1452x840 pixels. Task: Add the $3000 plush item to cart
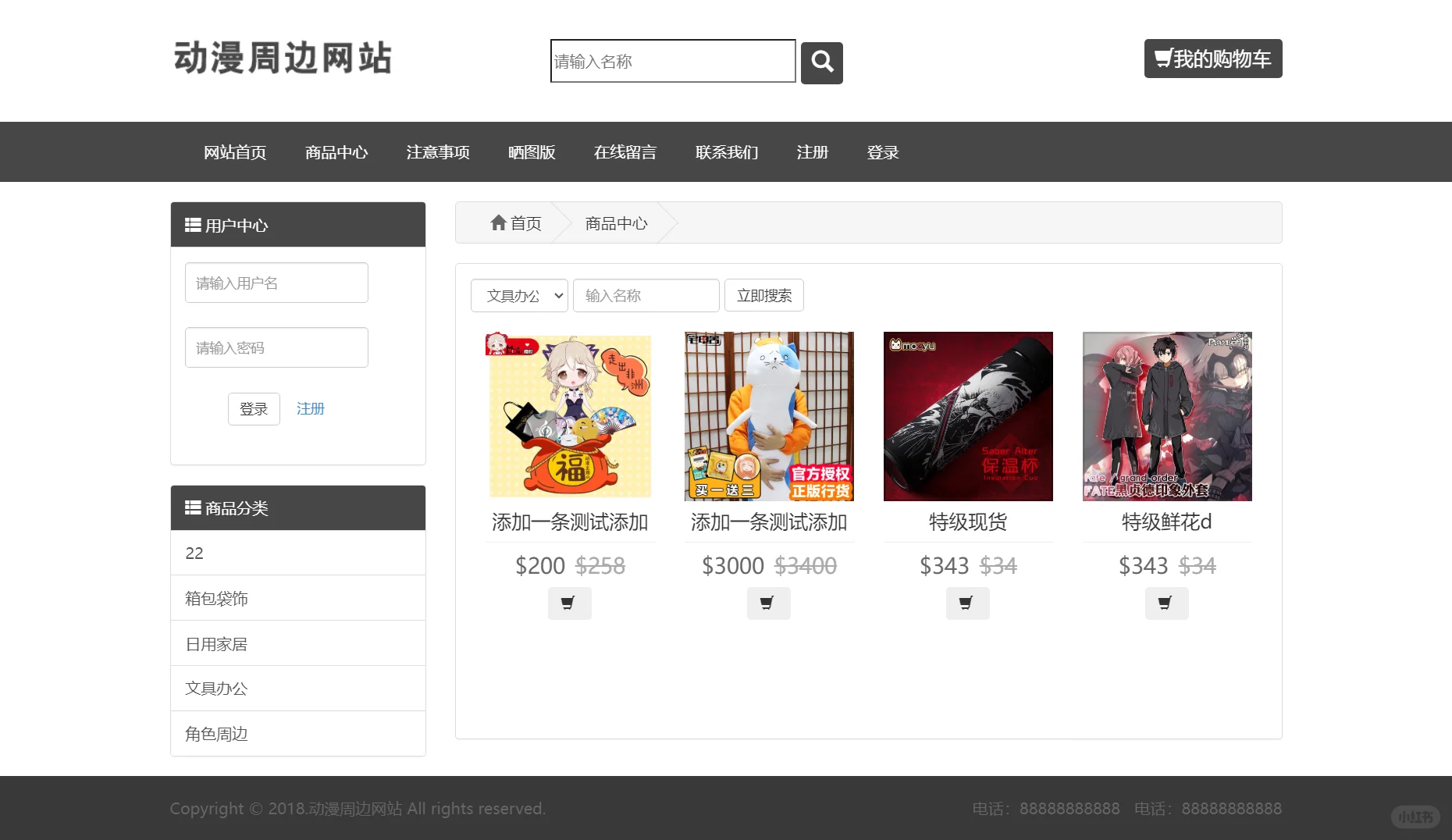coord(768,603)
